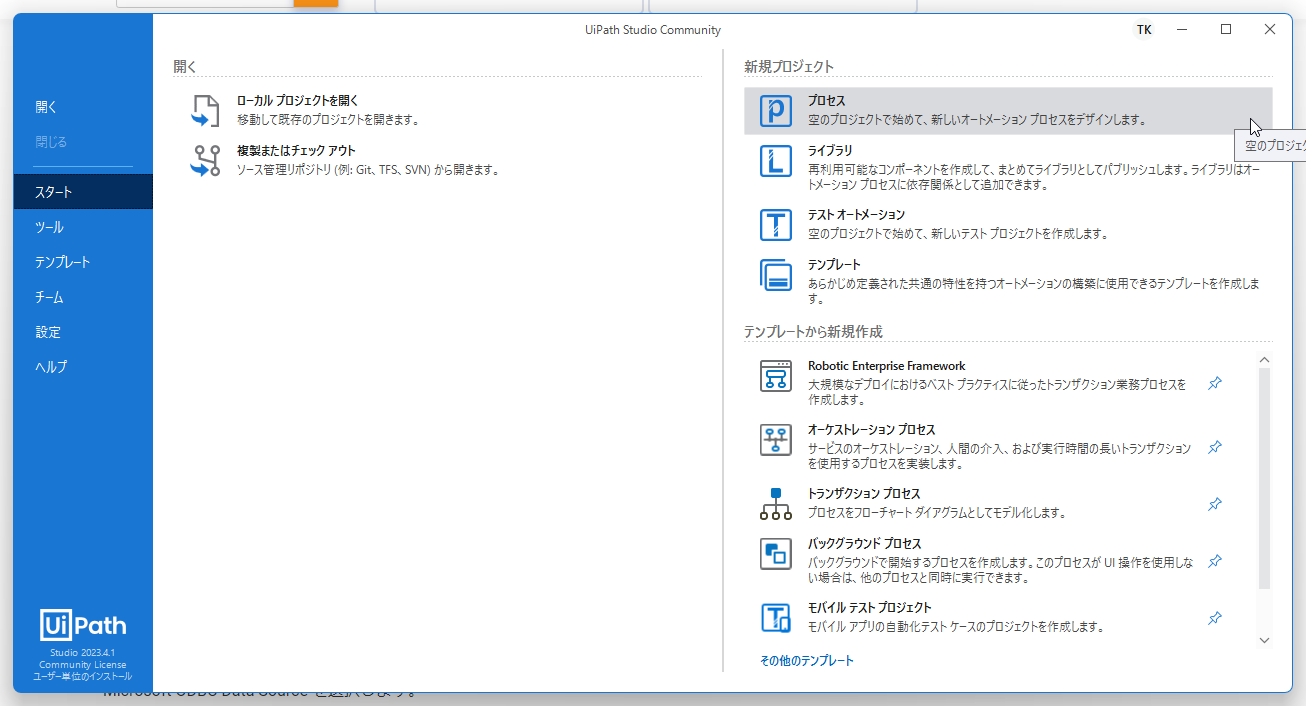The image size is (1306, 706).
Task: Click the Transactional Process (トランザクション プロセス) icon
Action: (x=776, y=504)
